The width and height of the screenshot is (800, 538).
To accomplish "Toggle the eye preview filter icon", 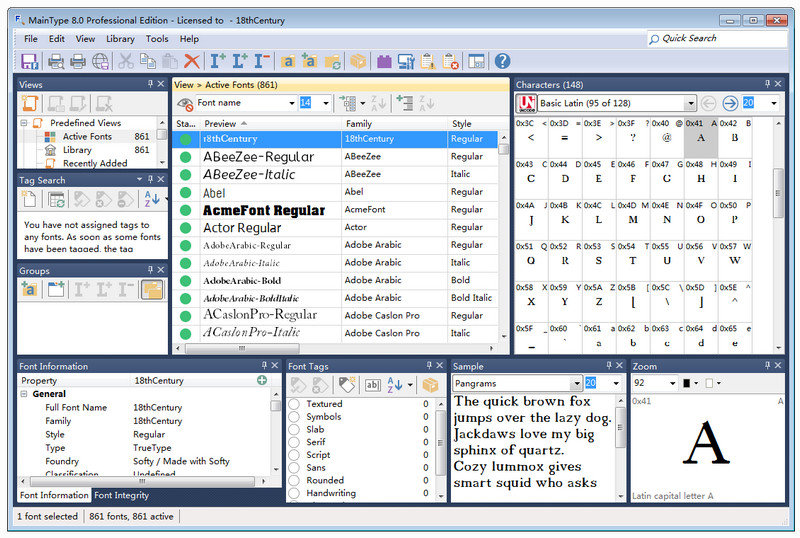I will click(184, 103).
